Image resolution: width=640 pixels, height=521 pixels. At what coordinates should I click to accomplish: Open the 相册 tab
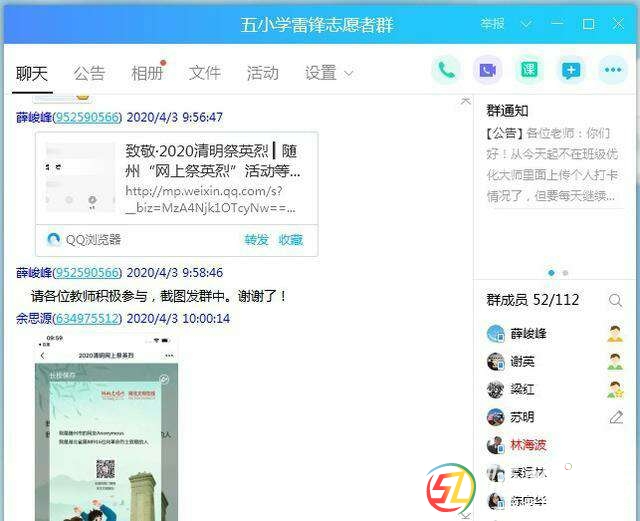pos(147,73)
